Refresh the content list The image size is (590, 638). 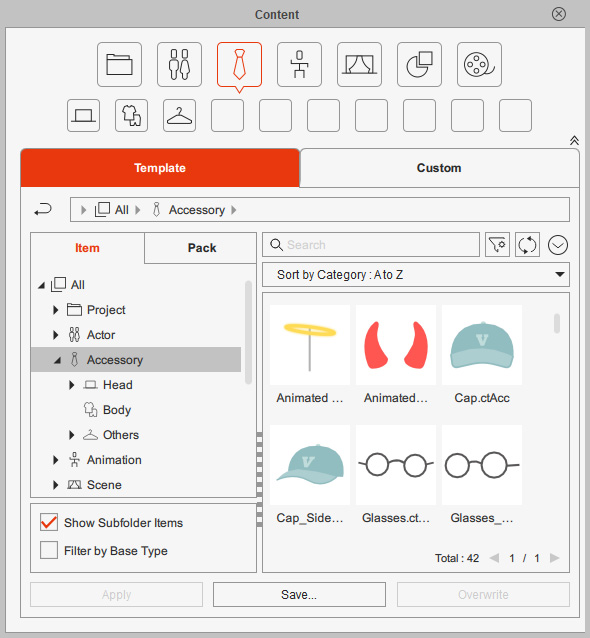pyautogui.click(x=527, y=245)
